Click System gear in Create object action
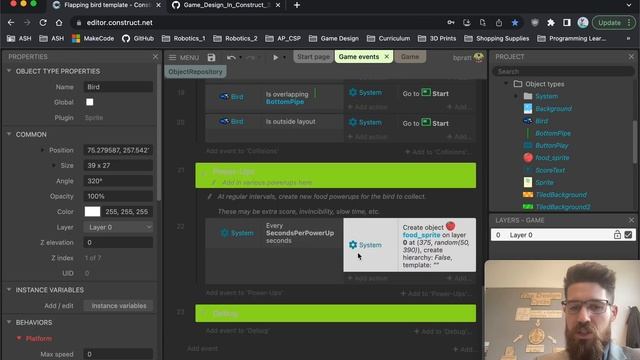This screenshot has width=640, height=360. pos(353,245)
